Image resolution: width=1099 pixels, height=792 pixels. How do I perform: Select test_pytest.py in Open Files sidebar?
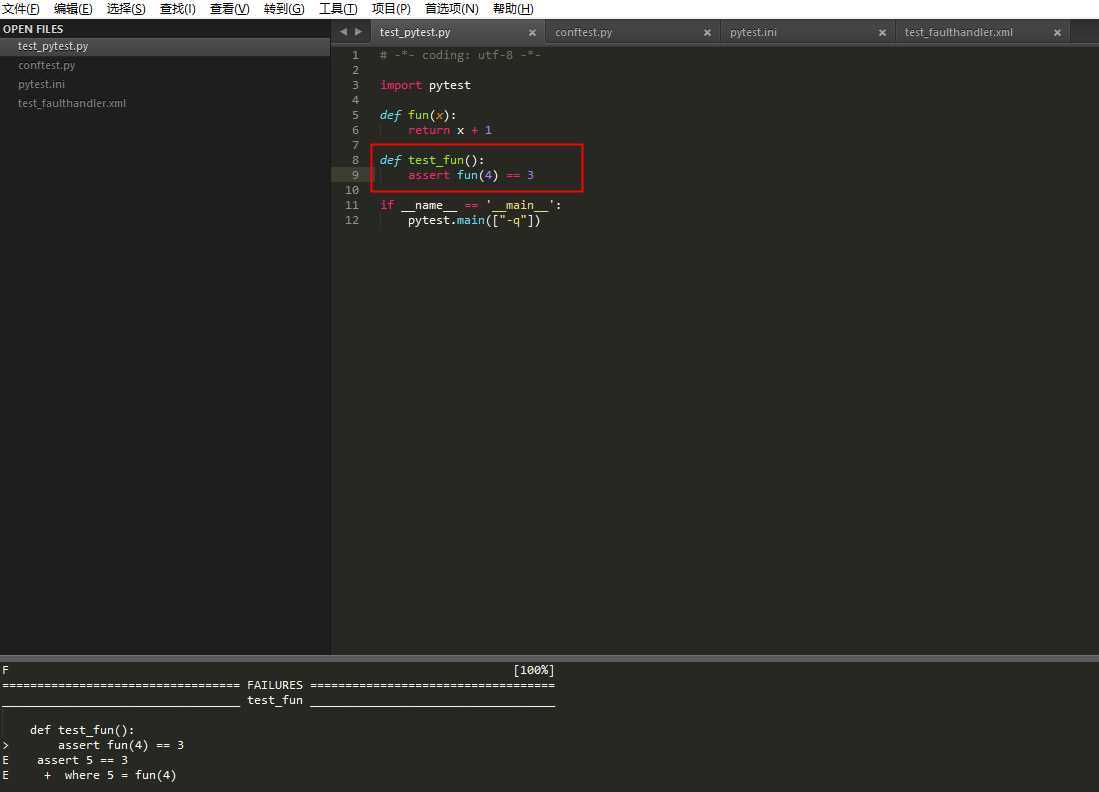coord(165,46)
